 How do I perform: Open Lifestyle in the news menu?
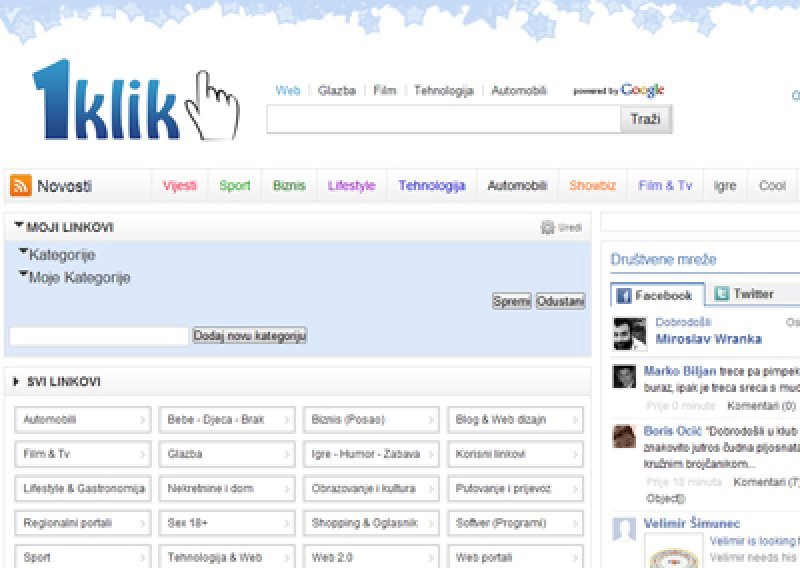(352, 186)
